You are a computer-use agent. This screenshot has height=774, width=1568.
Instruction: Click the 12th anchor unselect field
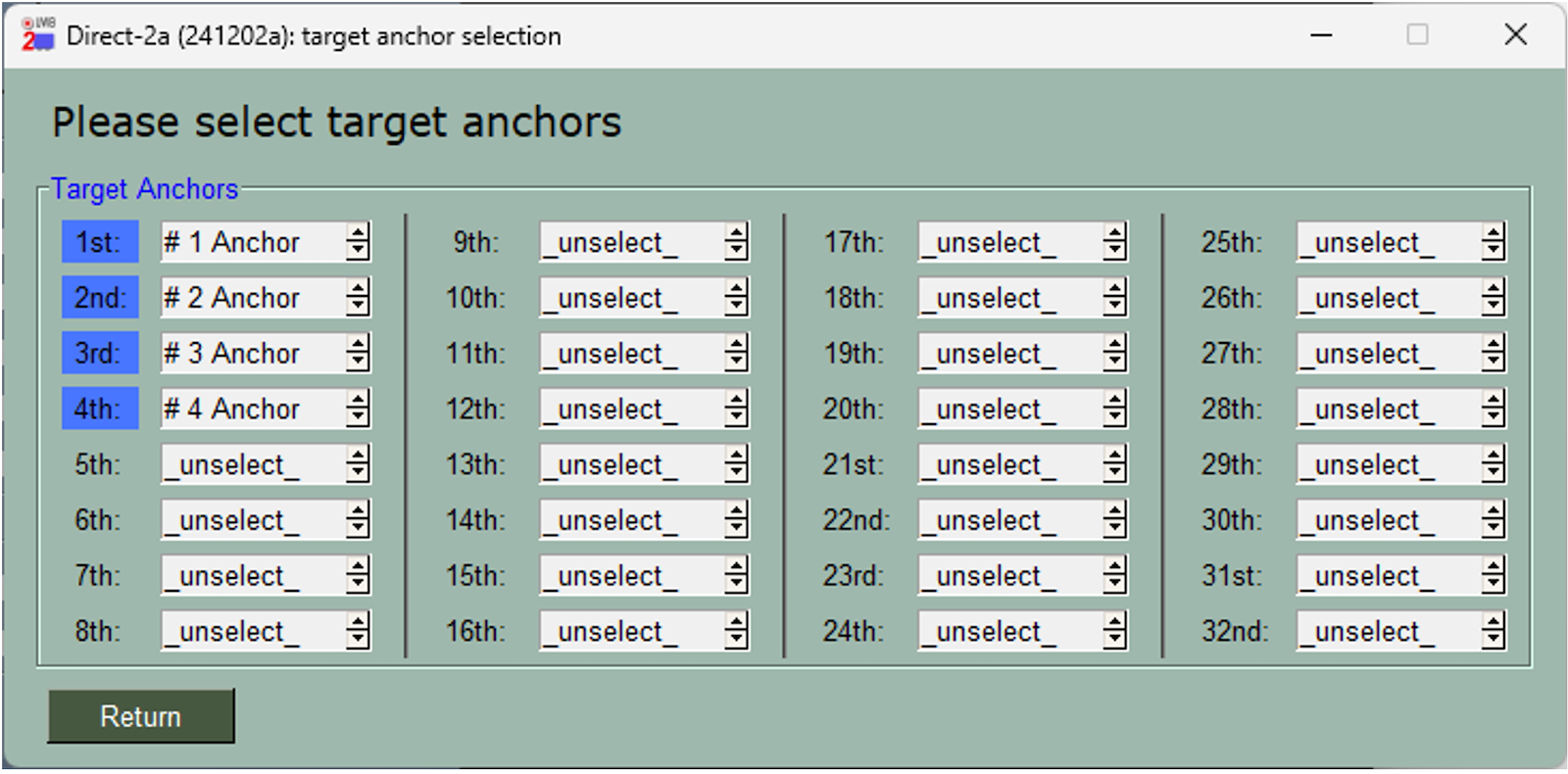pos(631,409)
